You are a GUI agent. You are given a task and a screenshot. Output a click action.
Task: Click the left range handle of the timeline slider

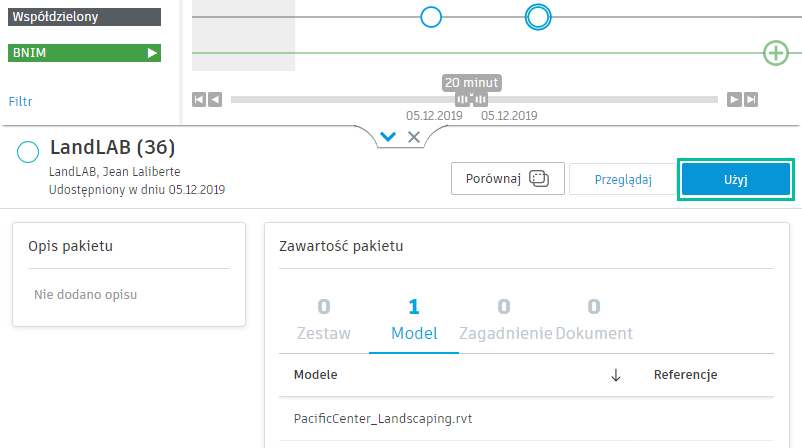(461, 99)
